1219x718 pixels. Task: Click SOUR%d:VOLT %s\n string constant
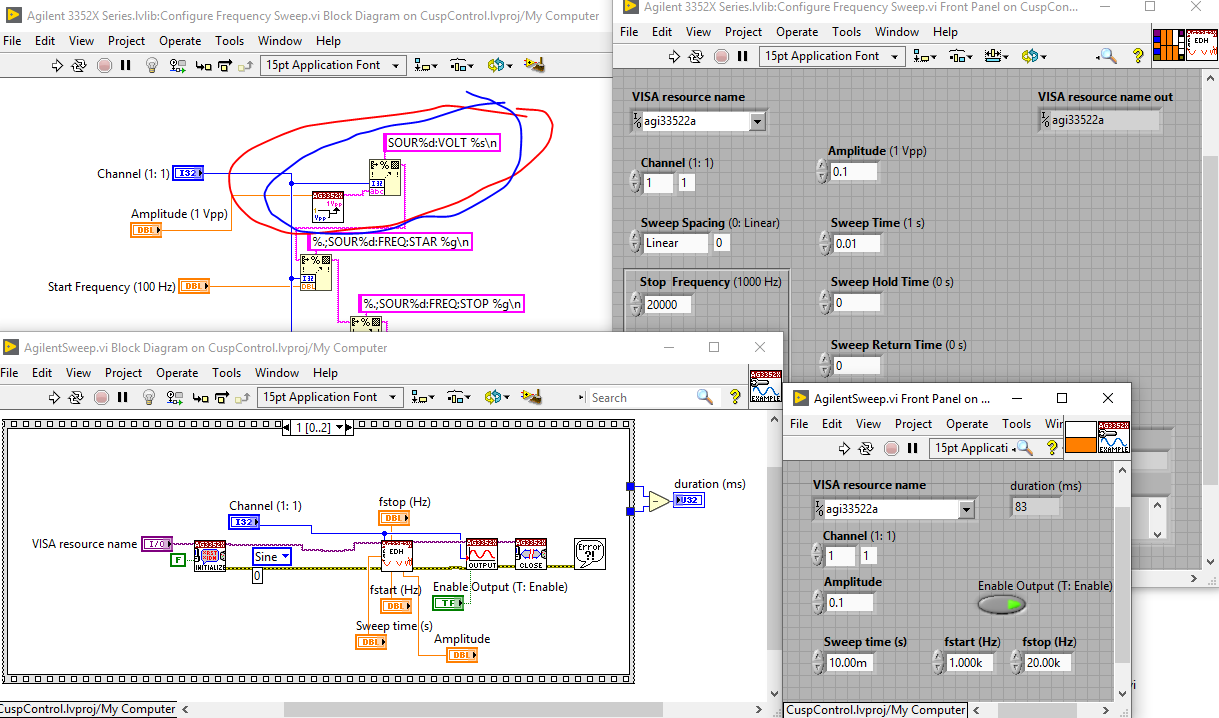[443, 143]
